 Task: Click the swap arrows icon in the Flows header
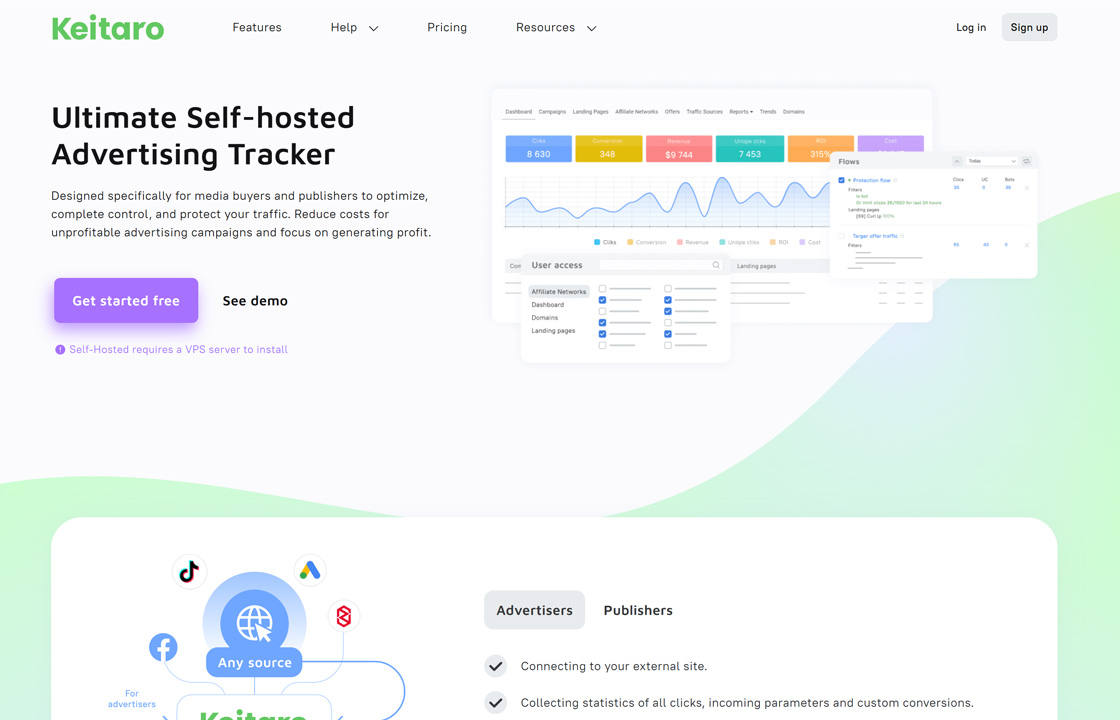(x=1026, y=161)
